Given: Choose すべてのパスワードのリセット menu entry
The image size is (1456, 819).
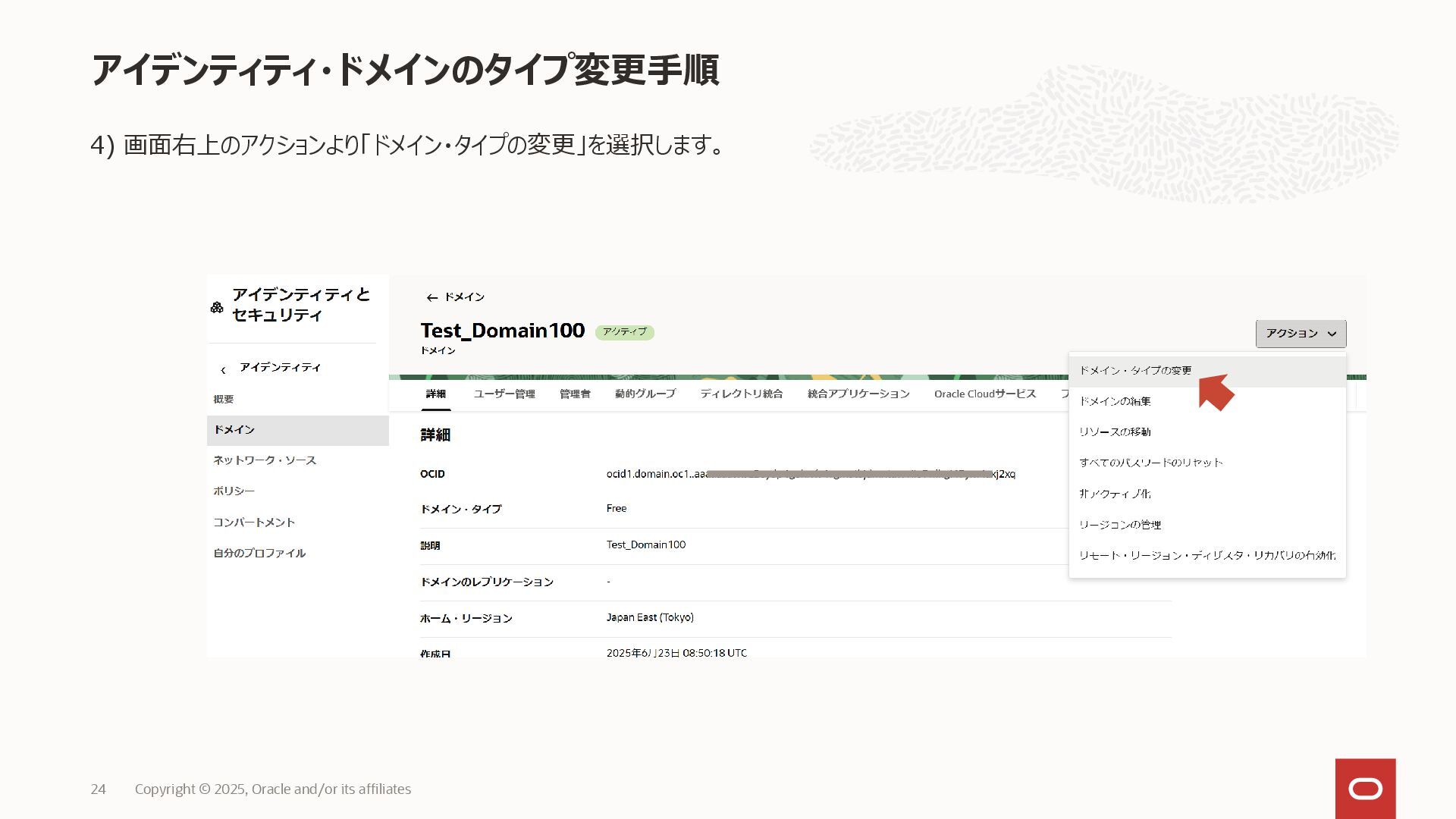Looking at the screenshot, I should click(1207, 463).
